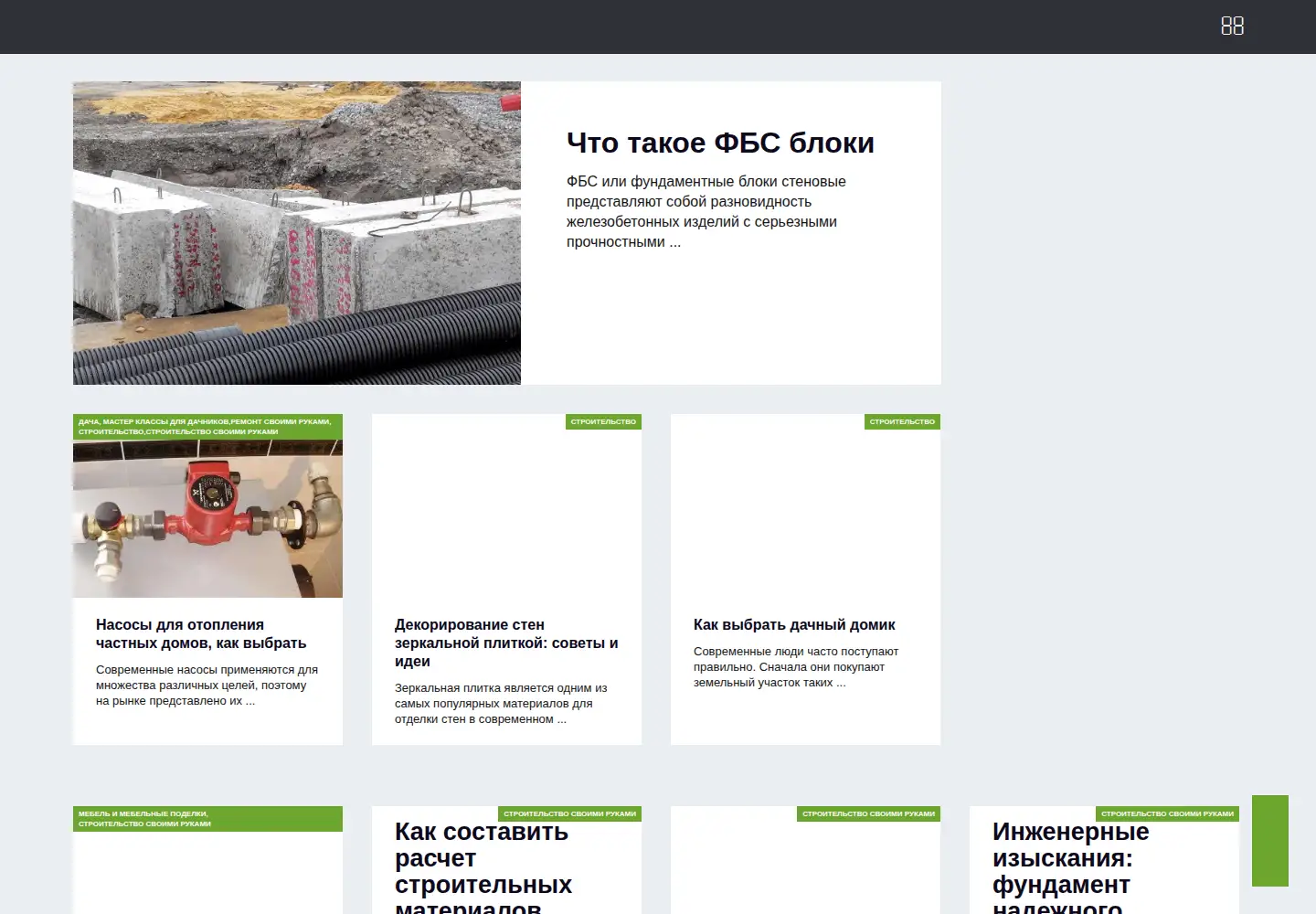This screenshot has height=914, width=1316.
Task: Click the "СТРОИТЕЛЬСТВО" tag on the дачный домик card
Action: pyautogui.click(x=902, y=422)
